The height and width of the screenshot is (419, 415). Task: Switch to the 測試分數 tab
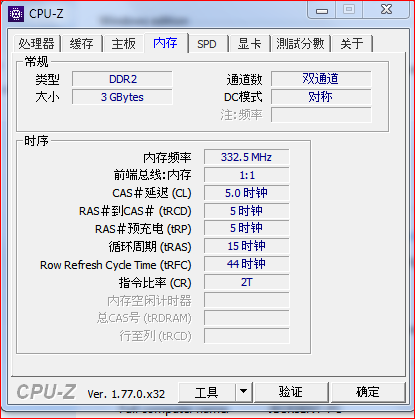pyautogui.click(x=300, y=44)
